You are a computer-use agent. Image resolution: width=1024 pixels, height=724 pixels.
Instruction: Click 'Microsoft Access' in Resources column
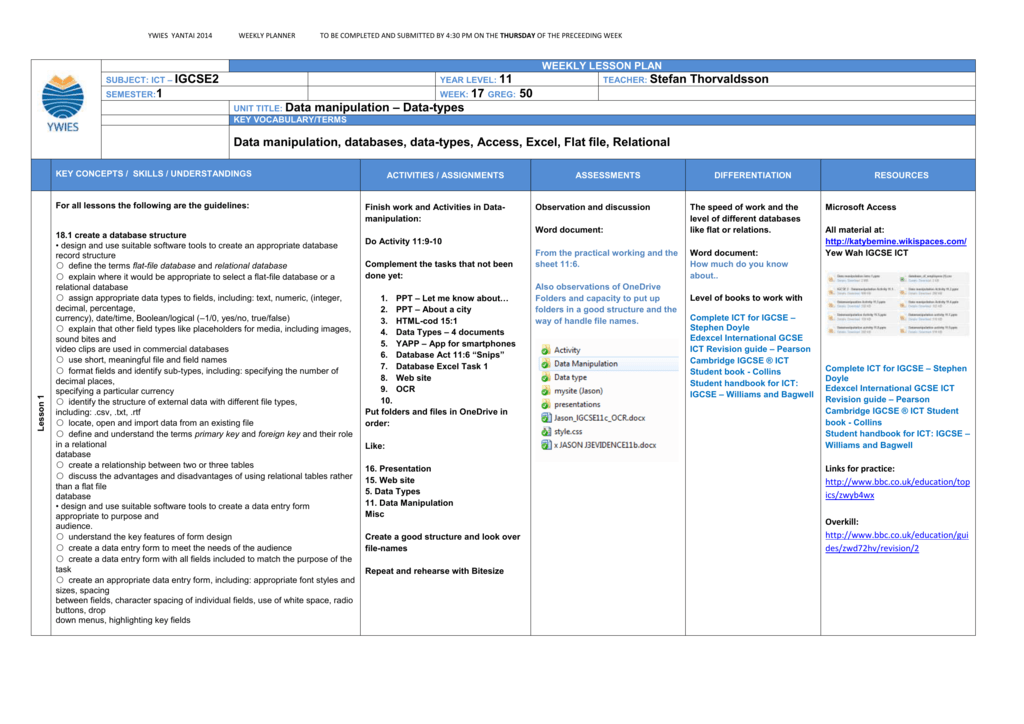point(860,208)
